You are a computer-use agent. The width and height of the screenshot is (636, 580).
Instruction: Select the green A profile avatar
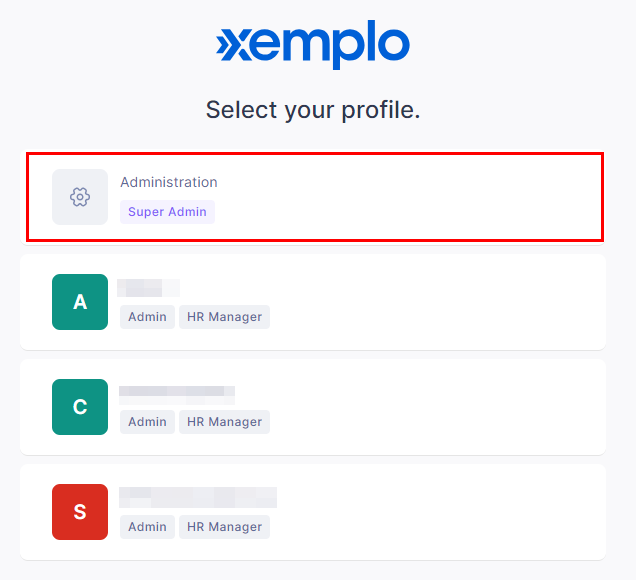tap(80, 302)
